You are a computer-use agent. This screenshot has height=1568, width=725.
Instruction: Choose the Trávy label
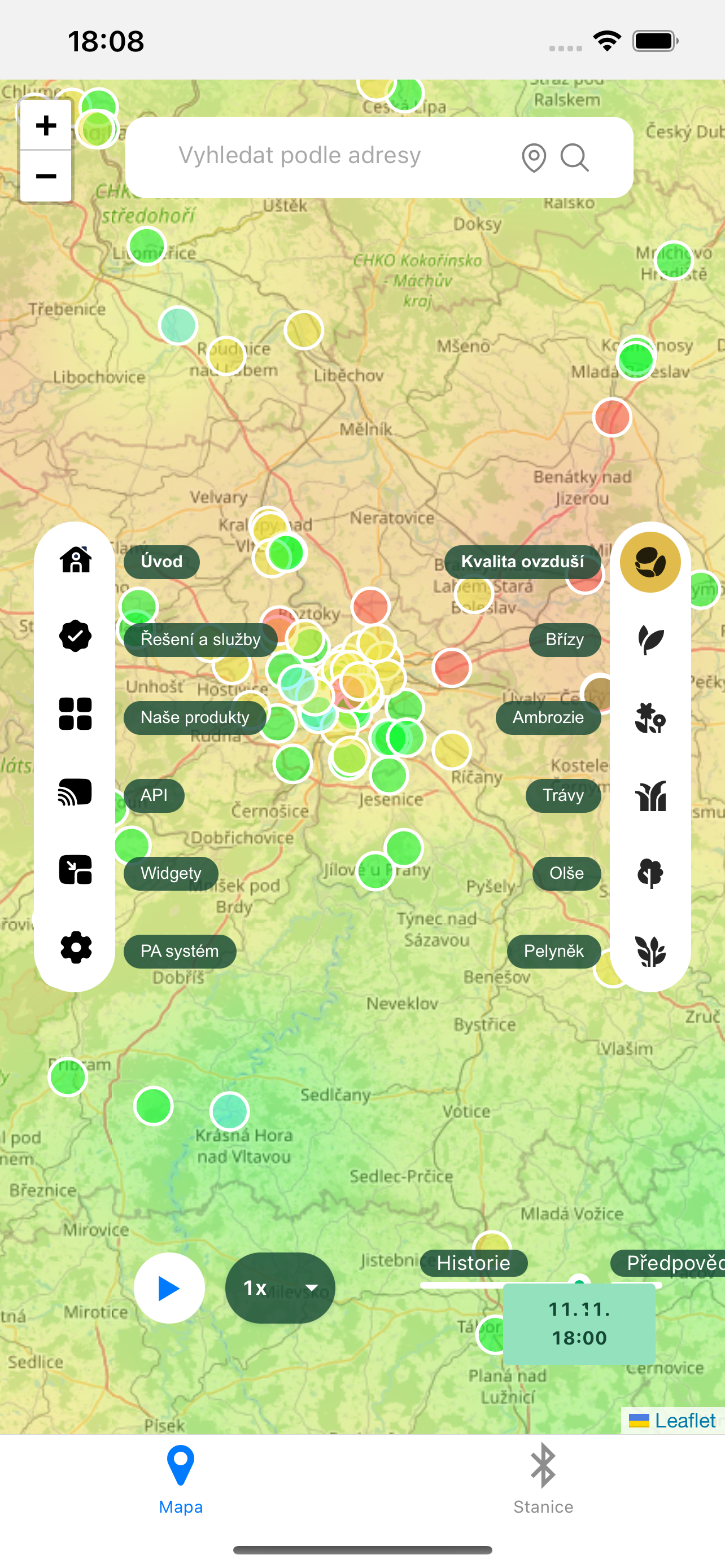[563, 795]
